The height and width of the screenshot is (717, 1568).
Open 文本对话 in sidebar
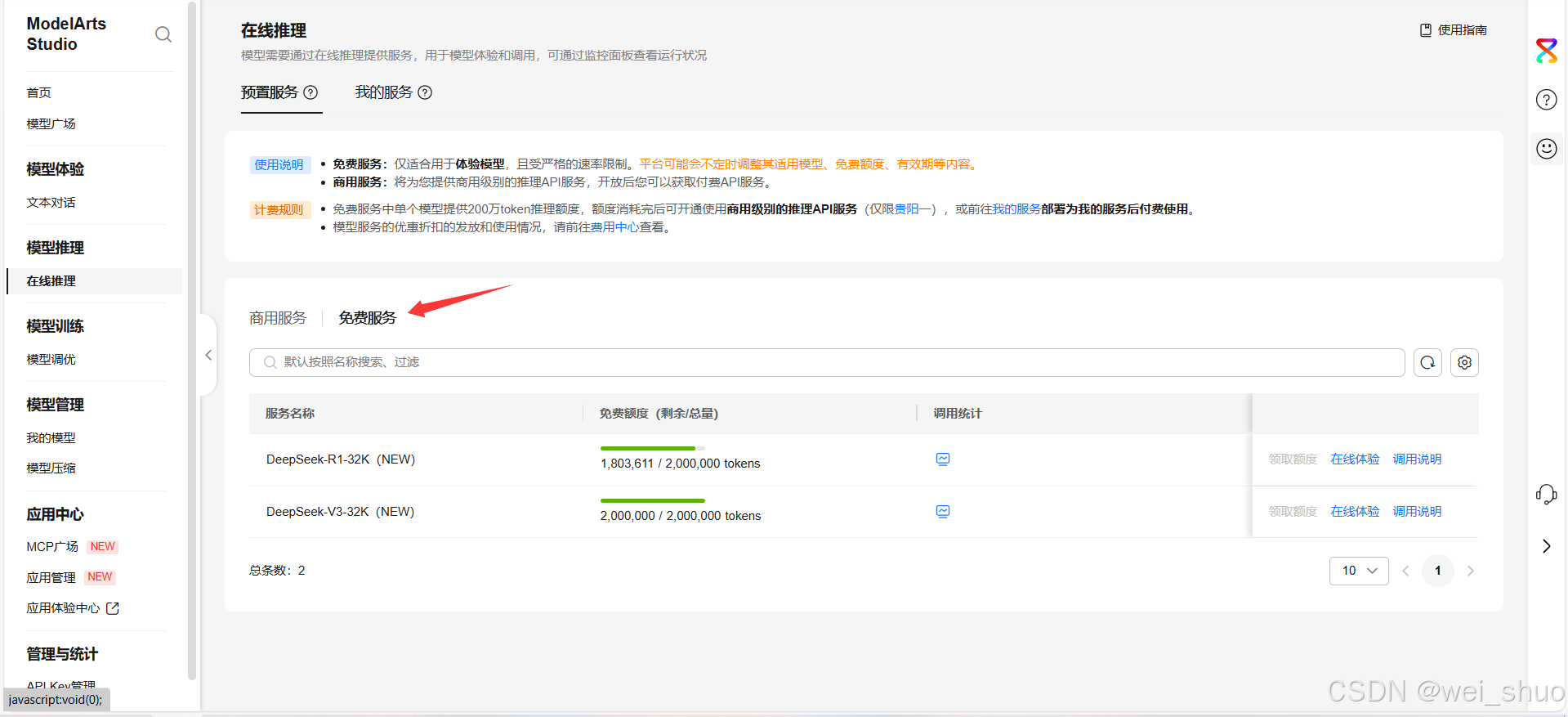51,203
